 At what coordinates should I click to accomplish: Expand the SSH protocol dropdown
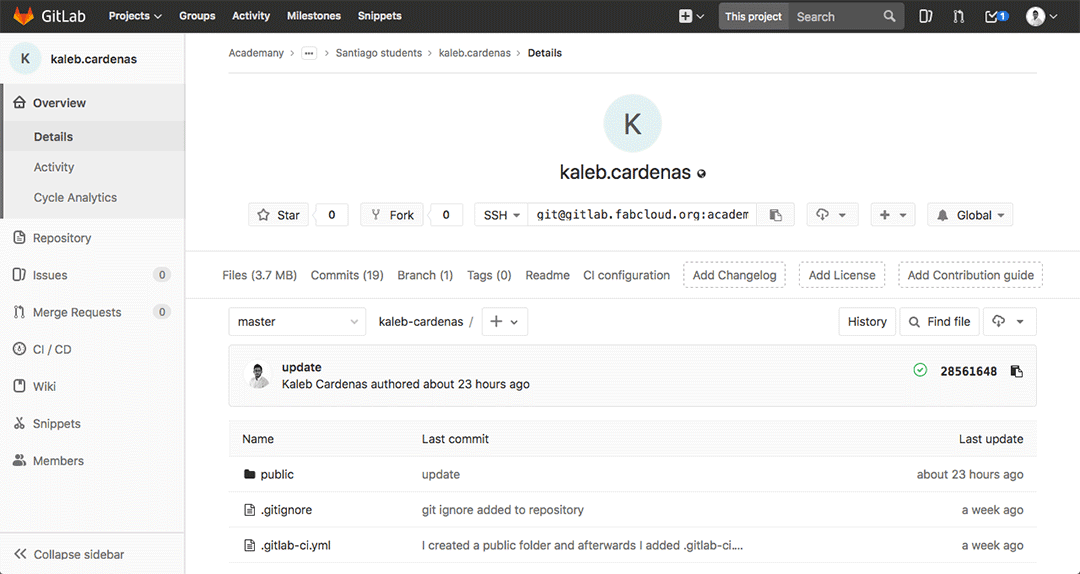tap(502, 215)
